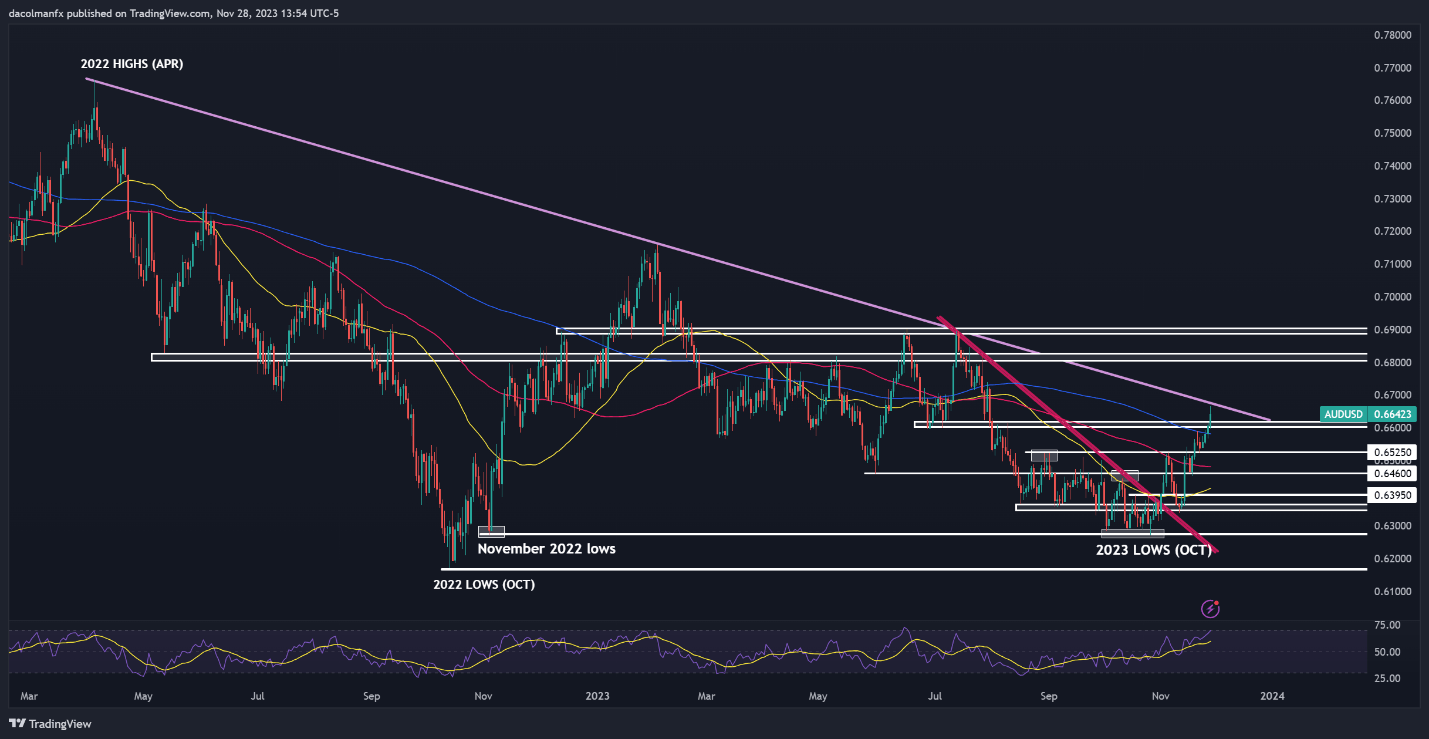
Task: Select the gray box above 'November 2022 lows'
Action: (x=492, y=532)
